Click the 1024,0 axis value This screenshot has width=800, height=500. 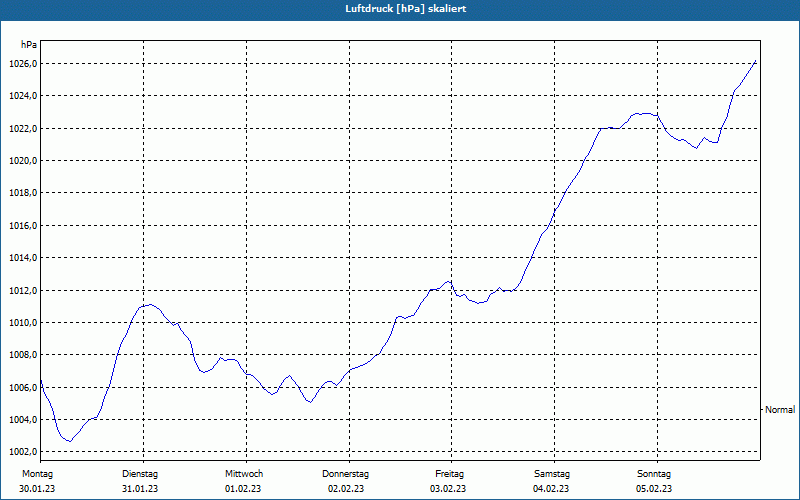[22, 96]
